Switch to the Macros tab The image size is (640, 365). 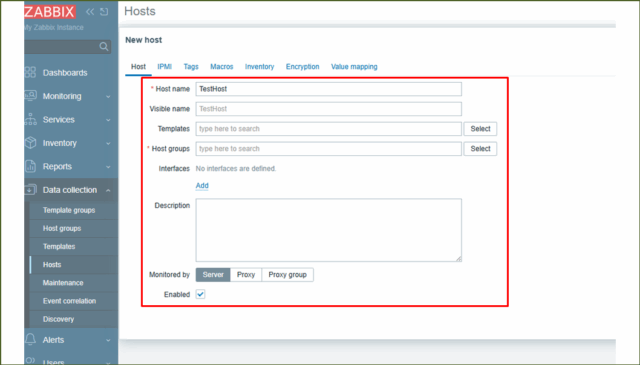[222, 67]
